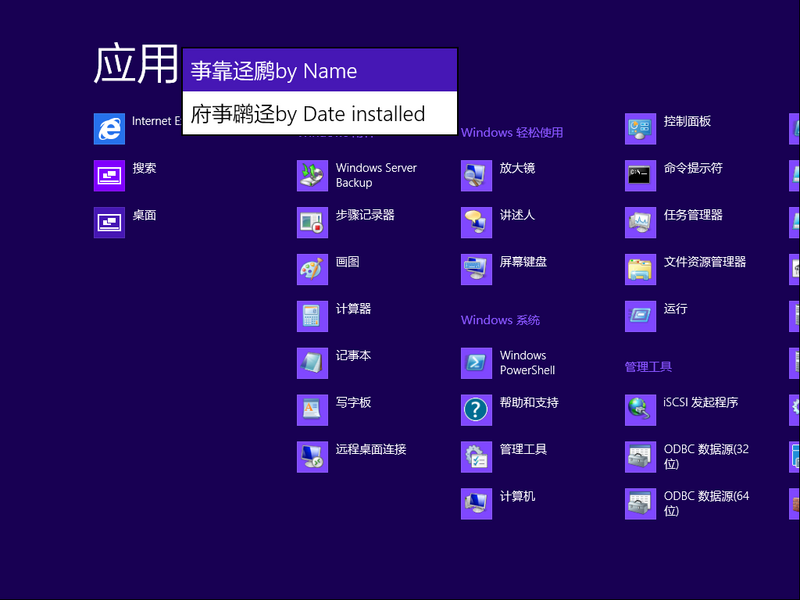Start the 放大镜 magnifier icon
This screenshot has width=800, height=600.
pos(477,176)
